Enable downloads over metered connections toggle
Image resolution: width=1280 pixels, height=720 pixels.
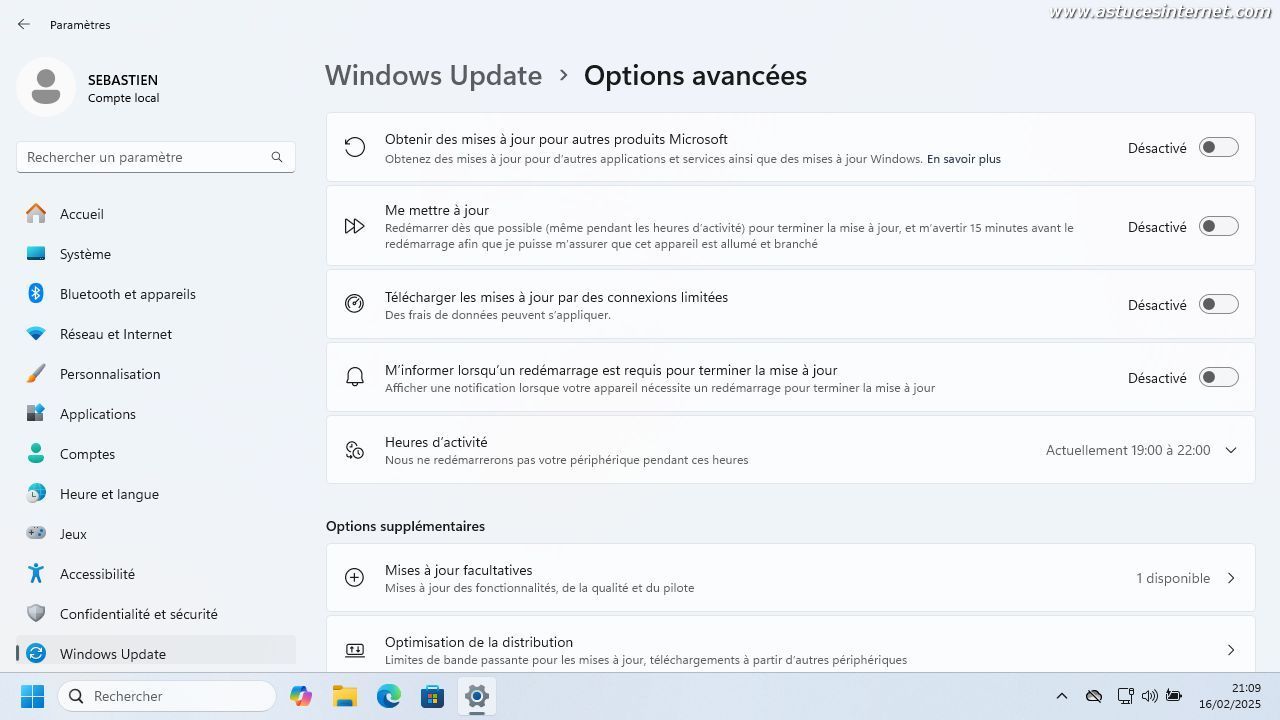pyautogui.click(x=1218, y=304)
